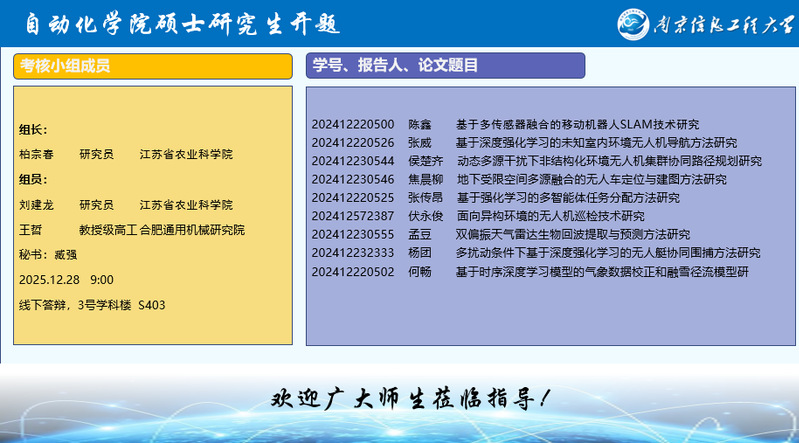This screenshot has height=443, width=799.
Task: Select 何畅's thesis entry row
Action: 529,271
